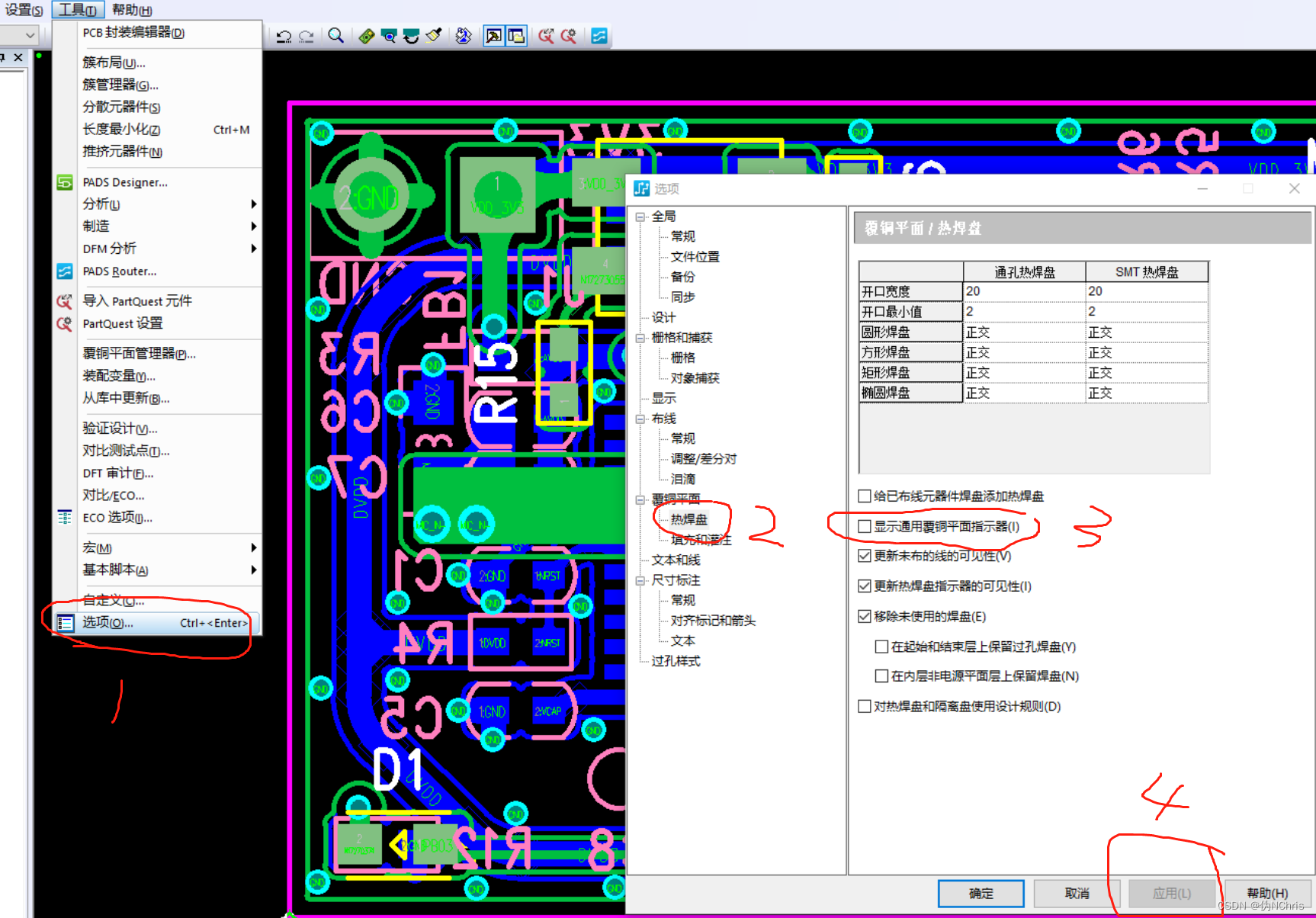Click the 应用 button

1172,894
